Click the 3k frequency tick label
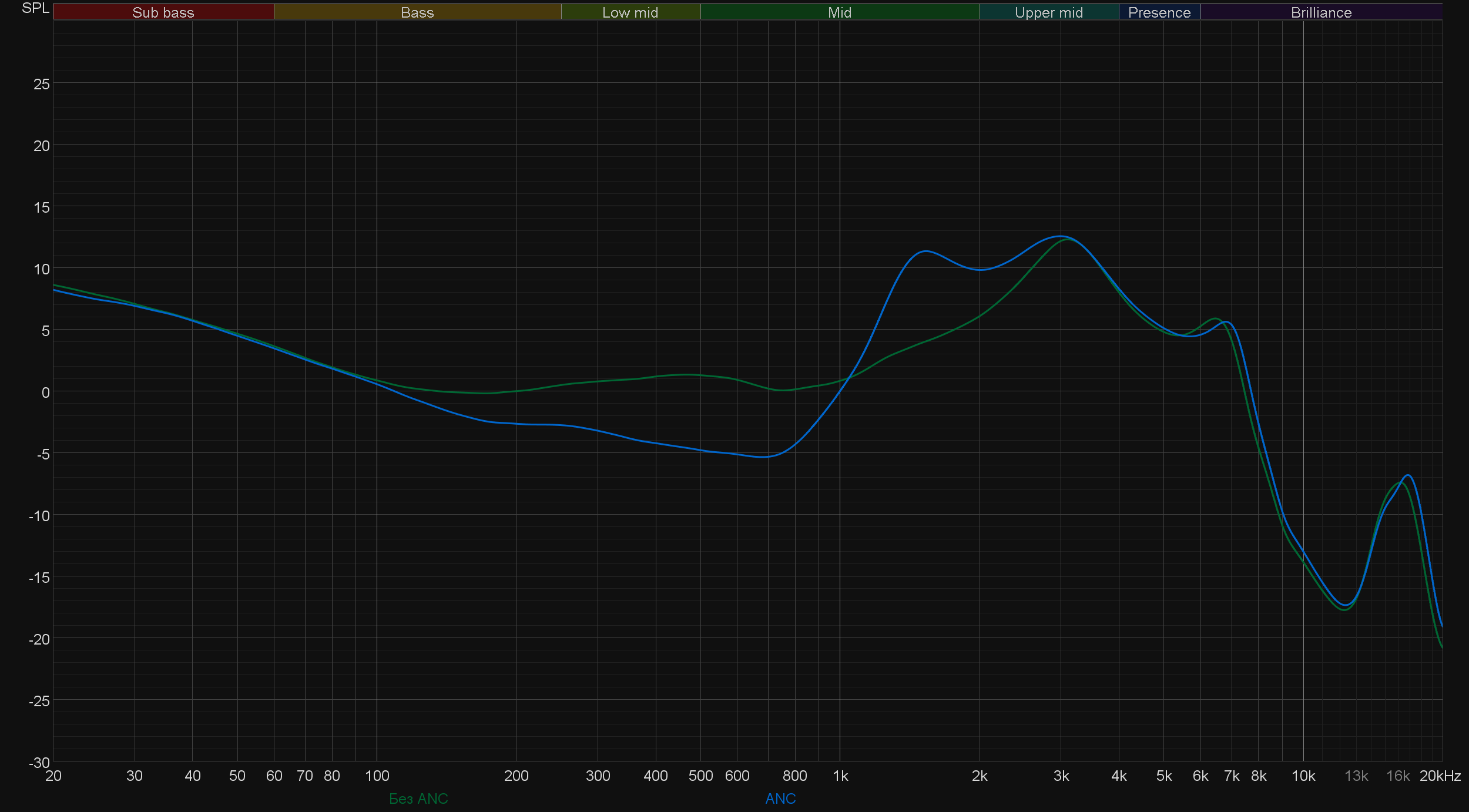1469x812 pixels. 1061,776
